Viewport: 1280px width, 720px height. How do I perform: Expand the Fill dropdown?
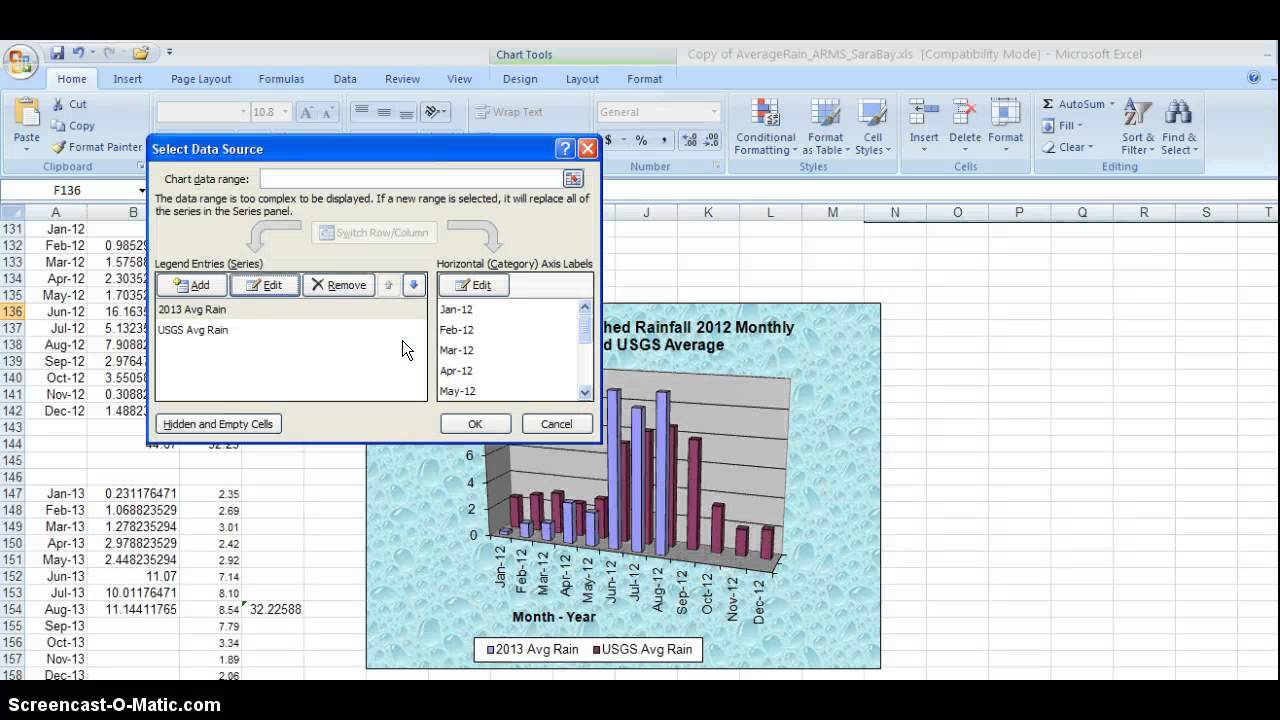click(1078, 126)
